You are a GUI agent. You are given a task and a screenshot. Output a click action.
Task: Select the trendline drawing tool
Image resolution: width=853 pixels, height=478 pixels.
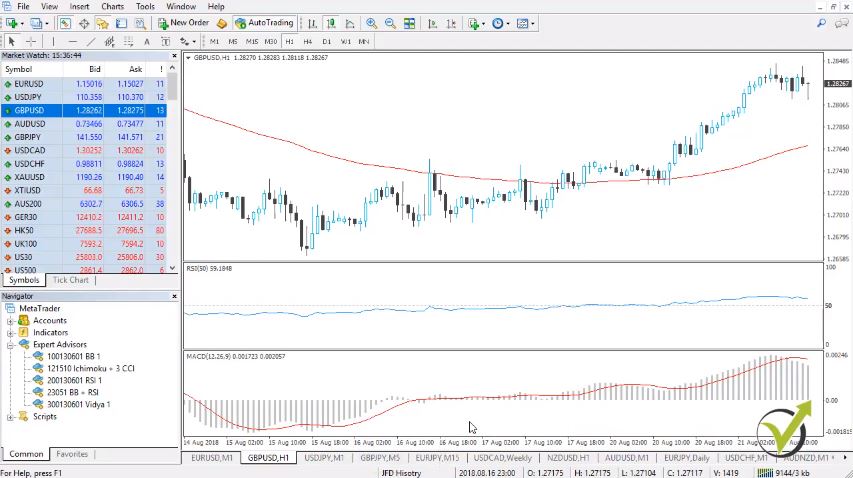tap(91, 41)
